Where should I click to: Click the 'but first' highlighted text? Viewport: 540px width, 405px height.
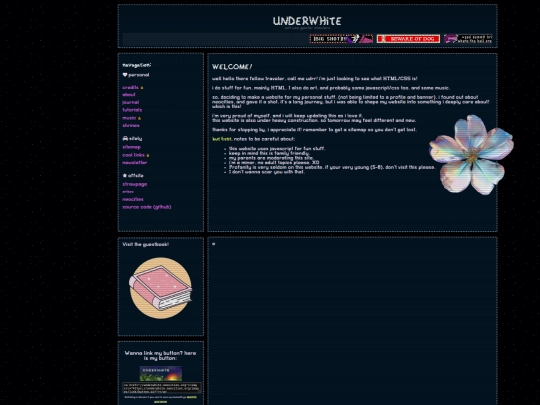point(222,139)
